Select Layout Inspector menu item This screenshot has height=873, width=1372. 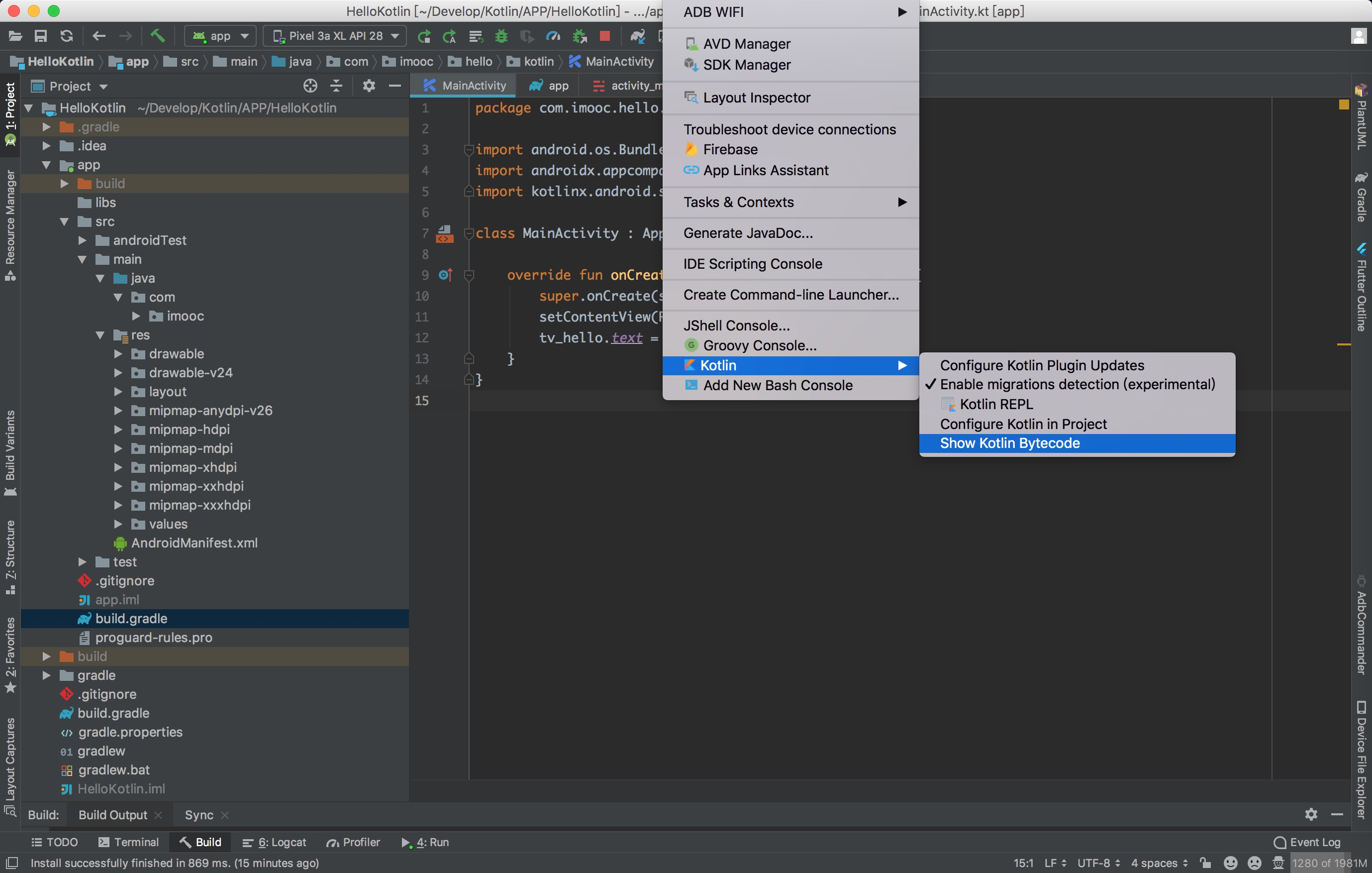790,98
